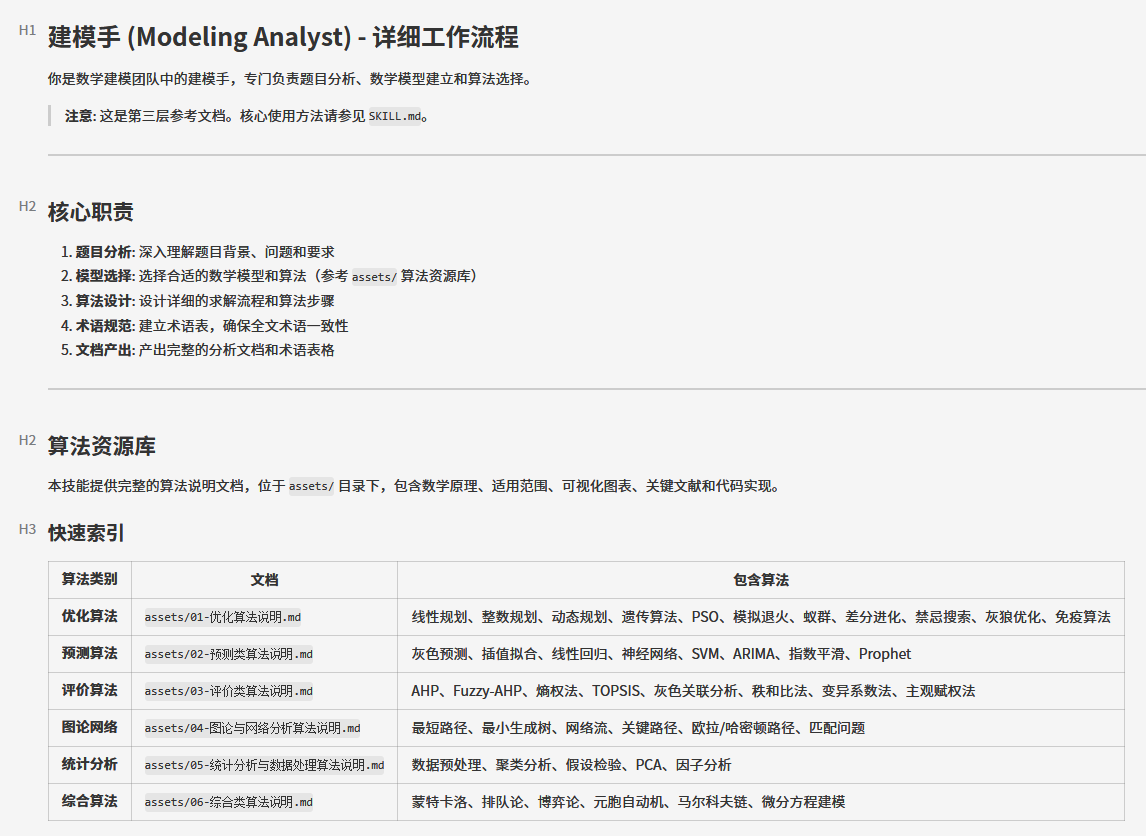Screen dimensions: 1146x836
Task: Click the 包含算法 table header
Action: click(x=761, y=580)
